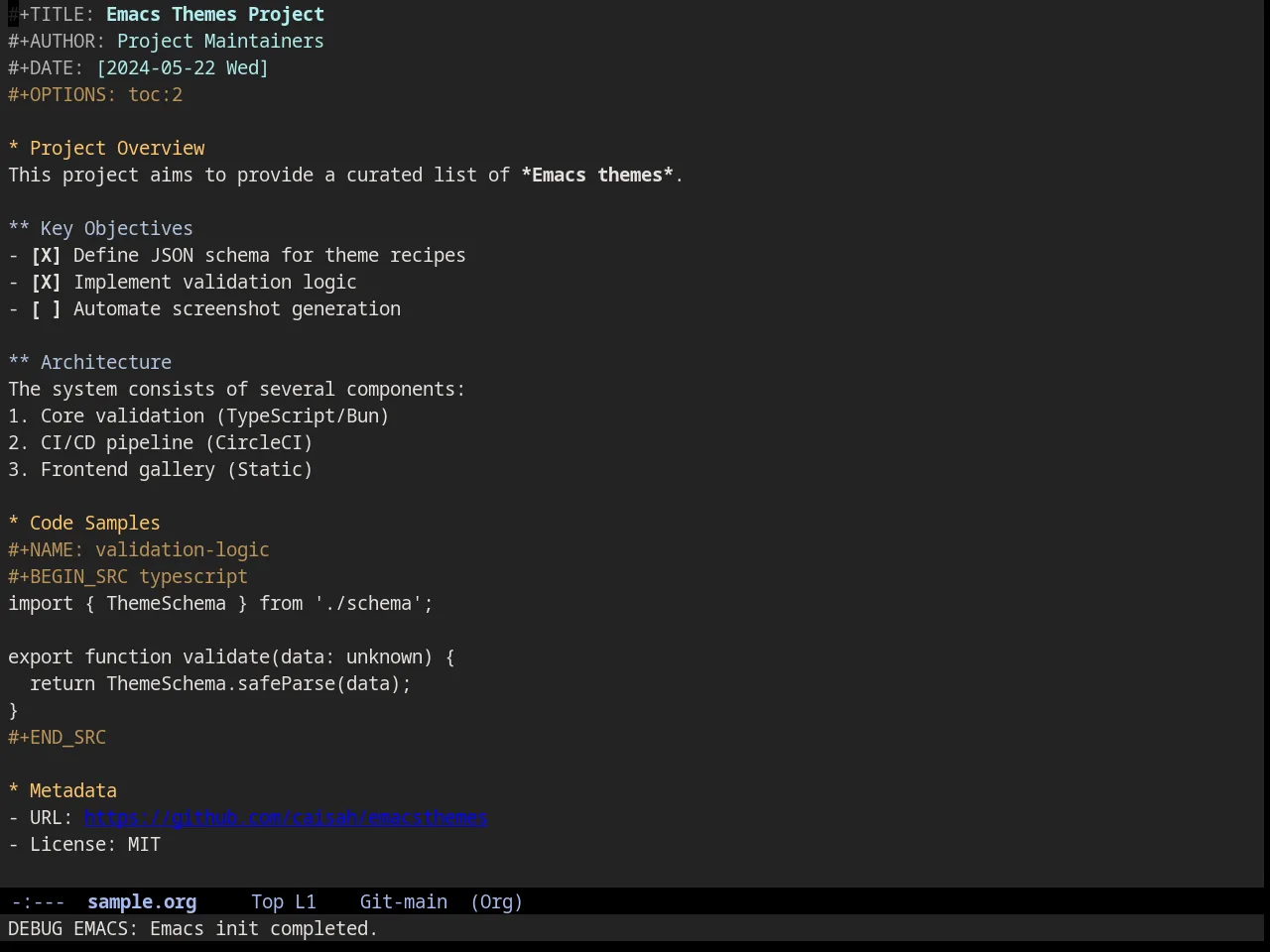Click the '-:---' buffer status indicator
Image resolution: width=1270 pixels, height=952 pixels.
point(38,902)
